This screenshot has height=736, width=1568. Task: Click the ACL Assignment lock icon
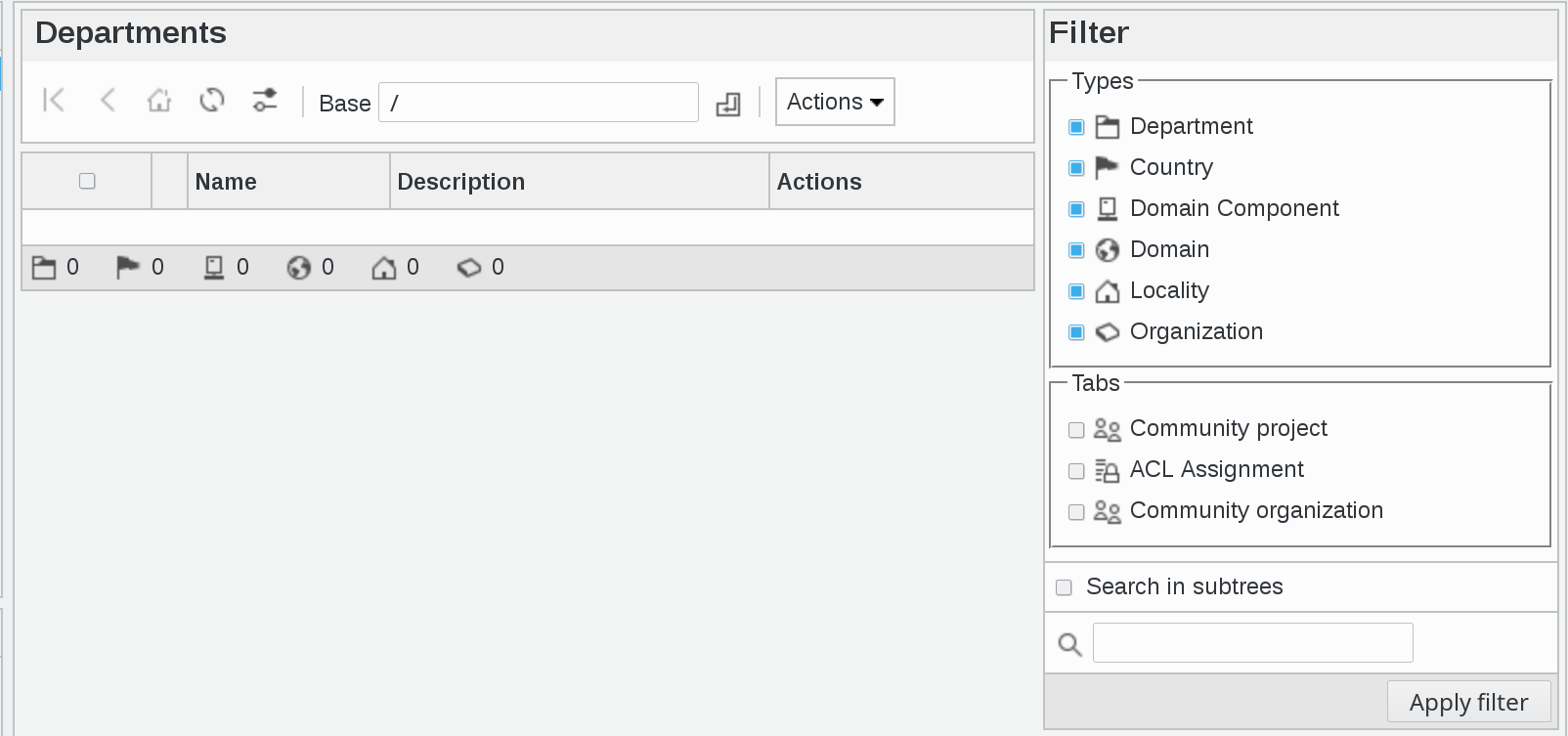coord(1107,471)
